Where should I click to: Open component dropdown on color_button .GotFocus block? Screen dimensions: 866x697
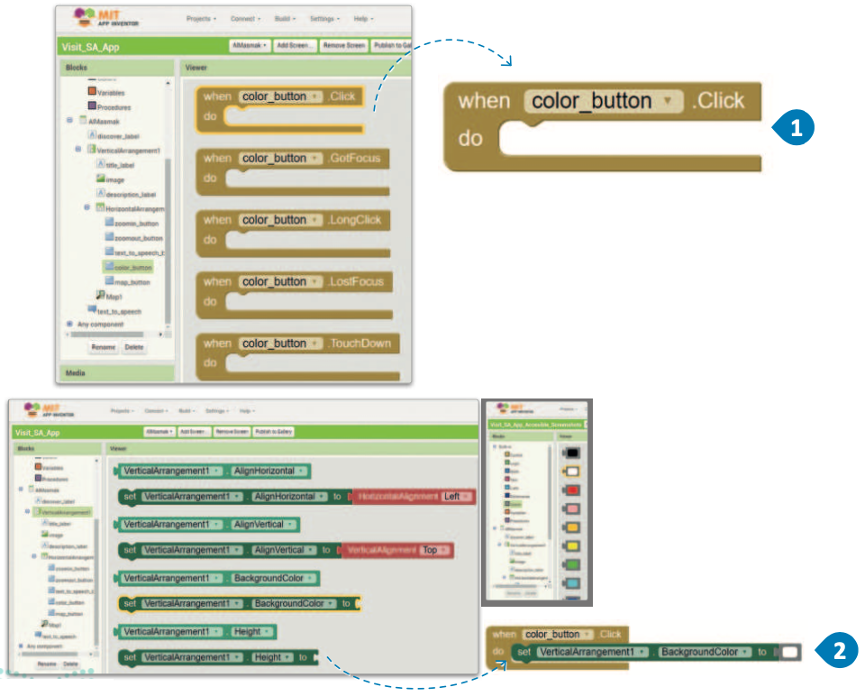click(316, 158)
